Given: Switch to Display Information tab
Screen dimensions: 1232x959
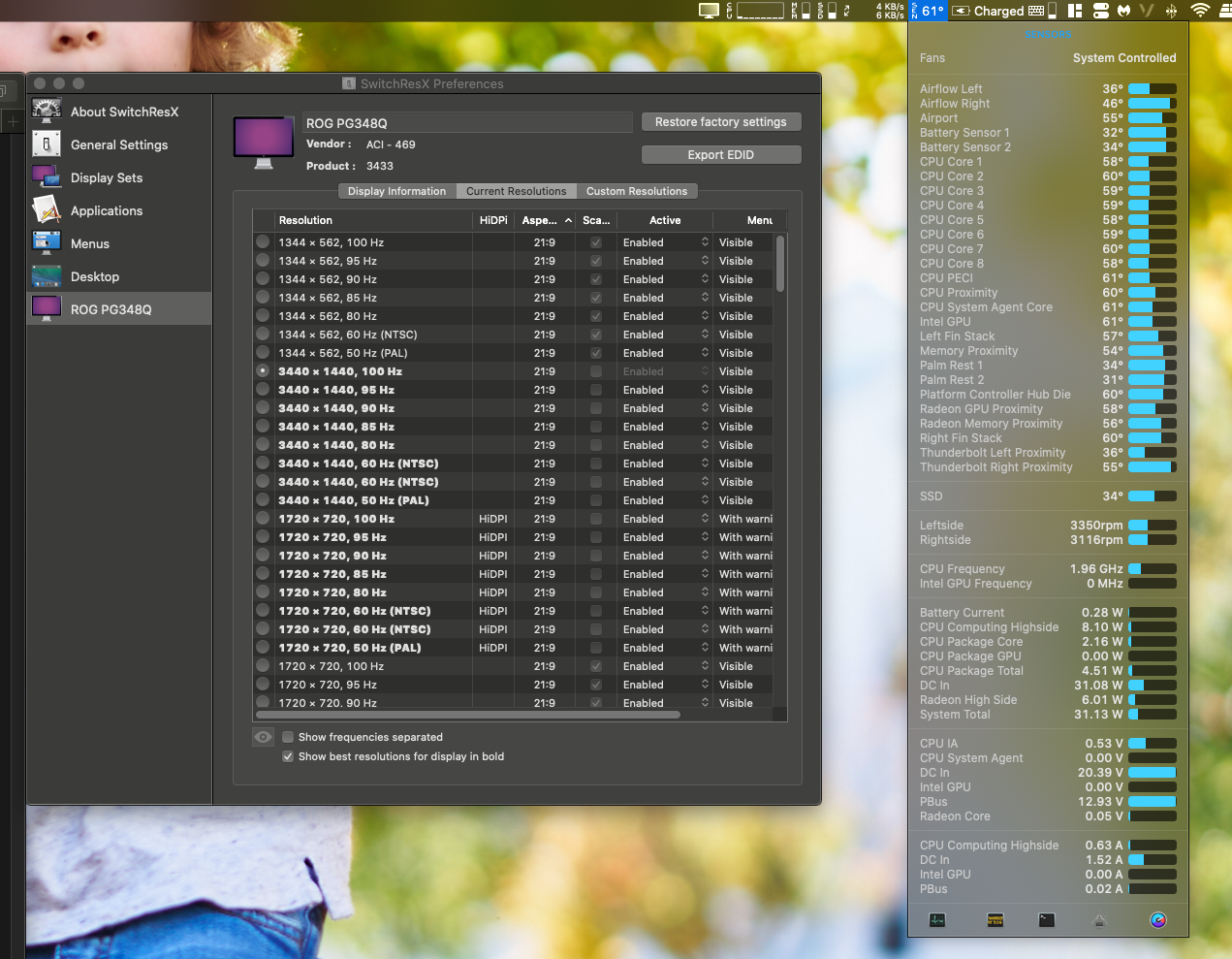Looking at the screenshot, I should [396, 191].
